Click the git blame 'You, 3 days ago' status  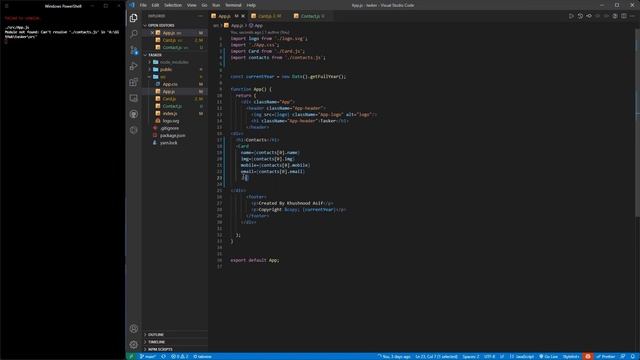coord(394,356)
